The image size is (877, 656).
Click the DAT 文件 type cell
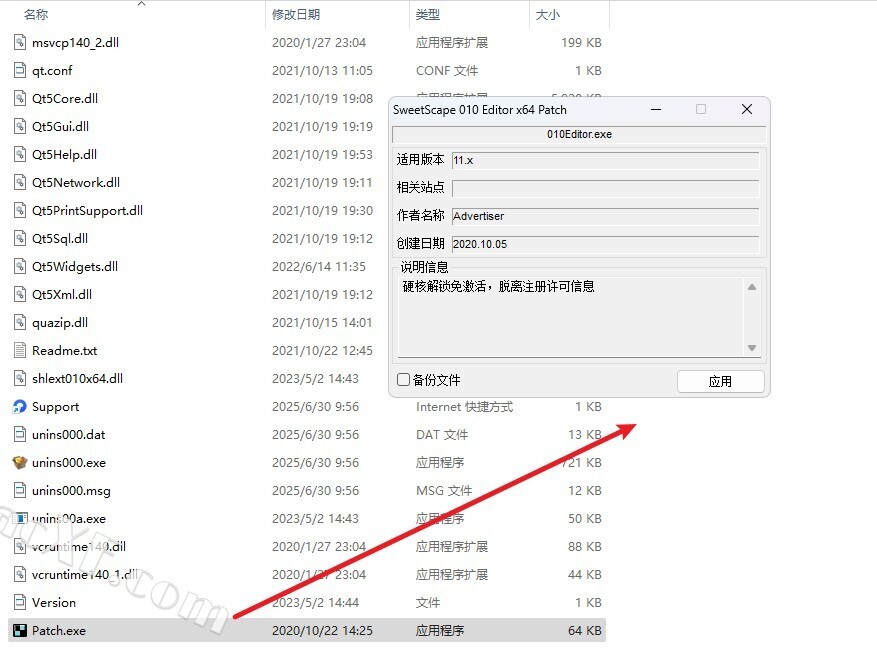pos(442,435)
